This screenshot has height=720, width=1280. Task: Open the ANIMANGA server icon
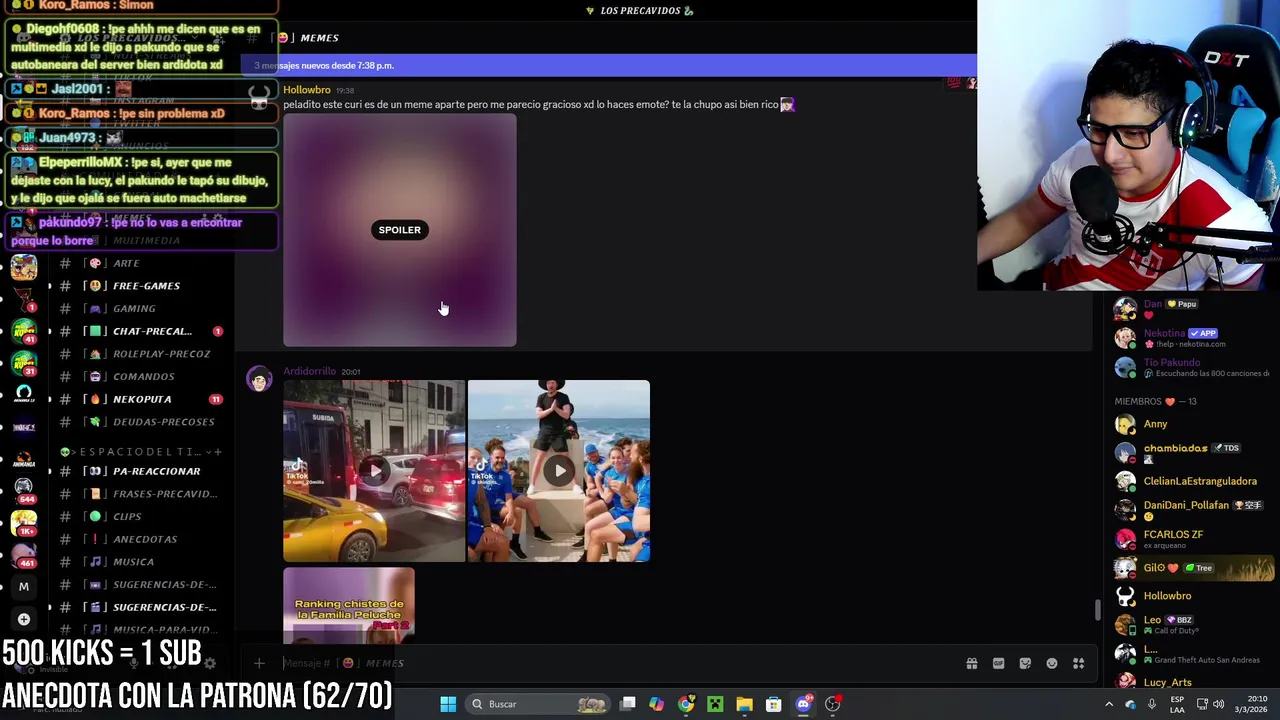[24, 458]
